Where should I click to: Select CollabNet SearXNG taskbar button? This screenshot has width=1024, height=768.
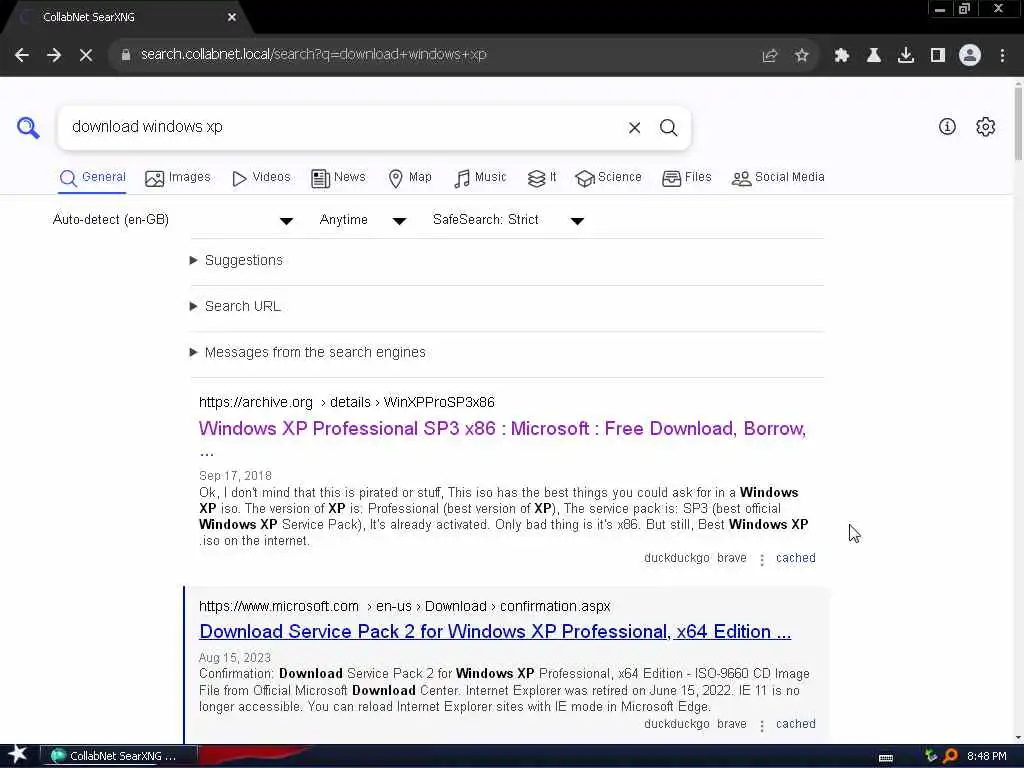118,756
